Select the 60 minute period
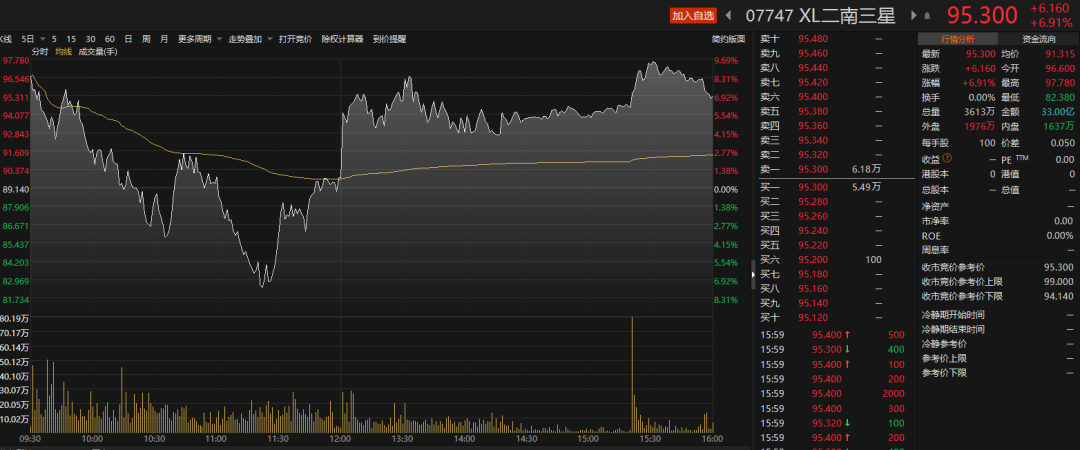The image size is (1080, 450). coord(110,39)
